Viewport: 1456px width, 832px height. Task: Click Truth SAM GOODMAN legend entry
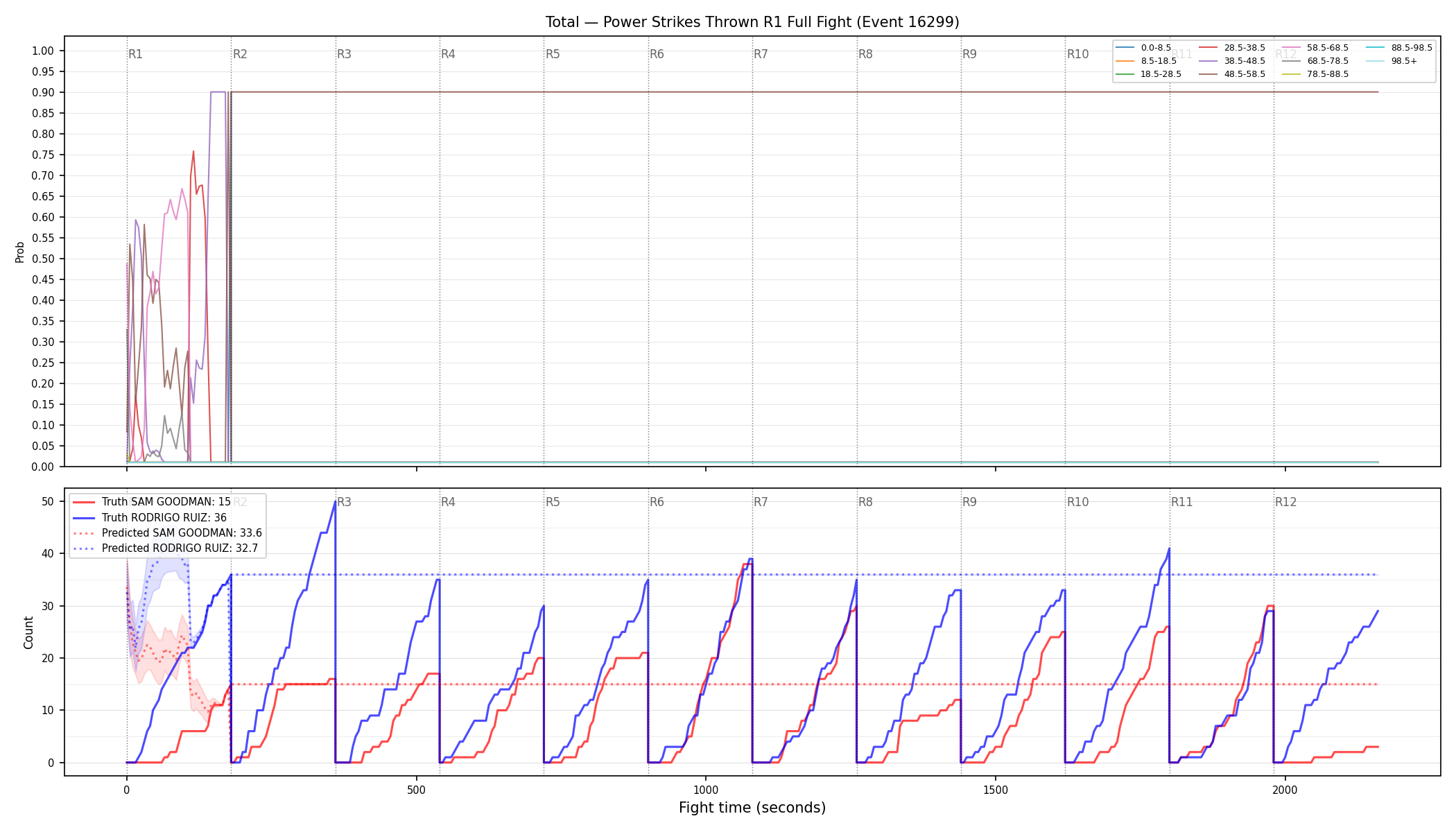152,502
